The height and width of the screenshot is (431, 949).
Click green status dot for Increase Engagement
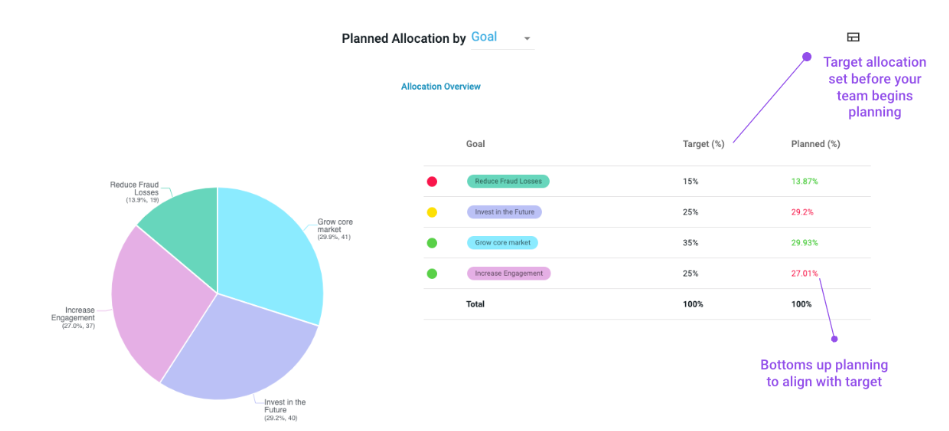(432, 274)
